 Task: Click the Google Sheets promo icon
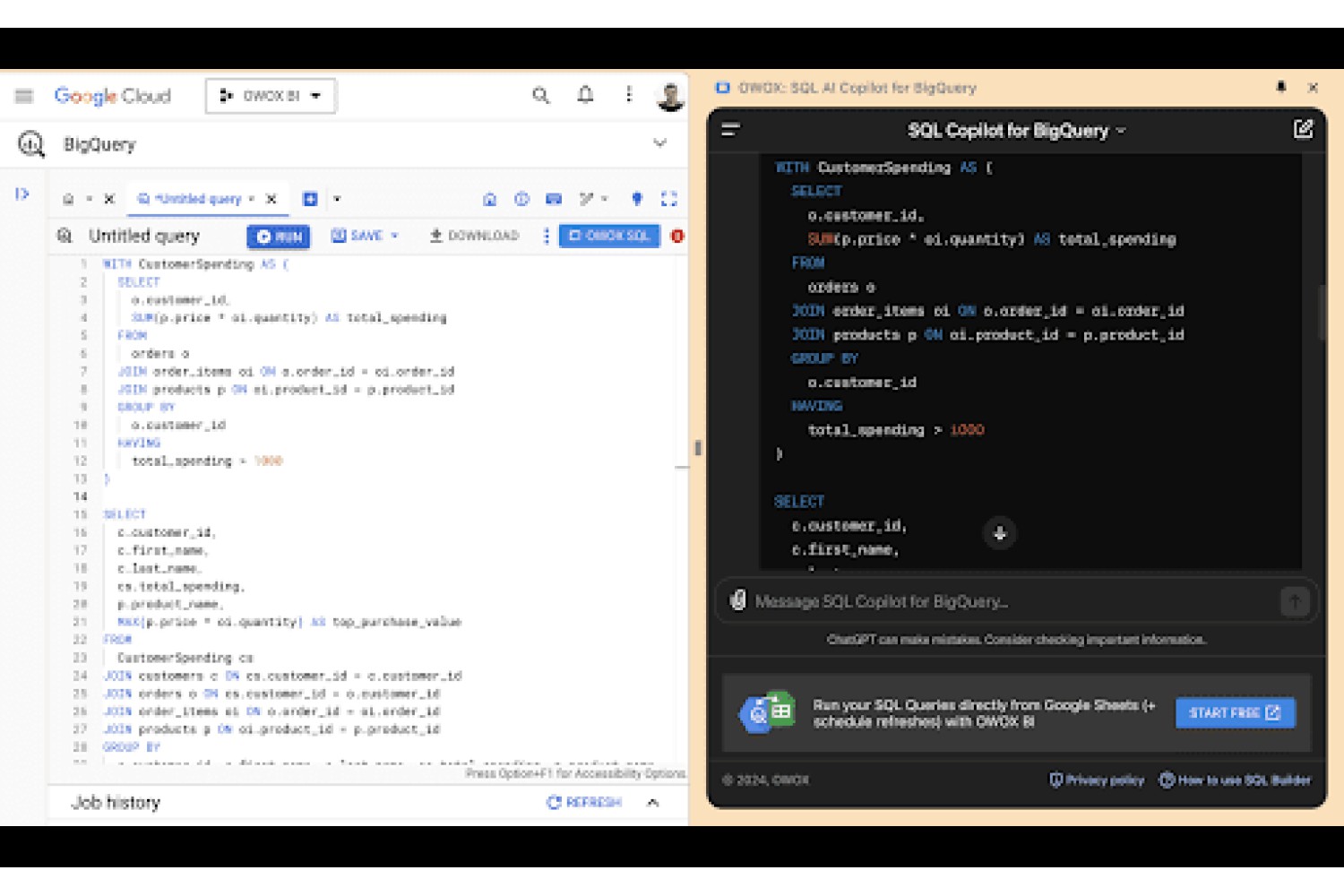pos(768,711)
